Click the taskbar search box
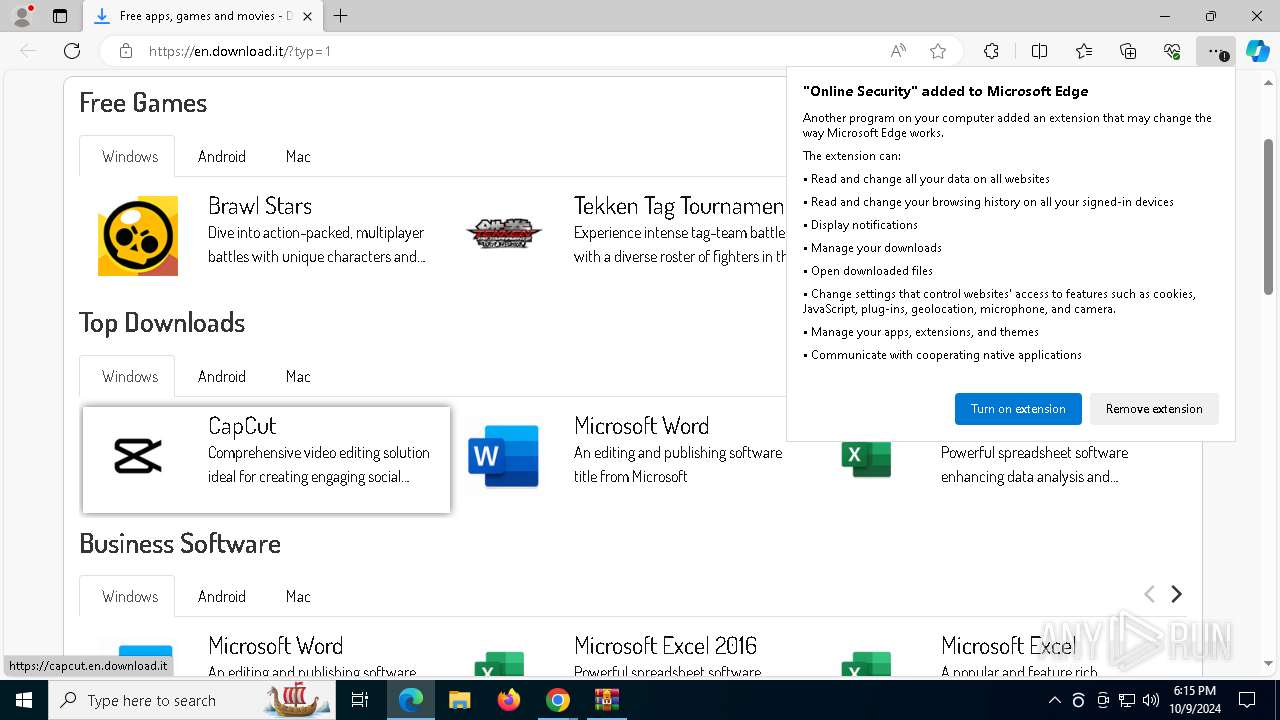The width and height of the screenshot is (1280, 720). (x=192, y=700)
